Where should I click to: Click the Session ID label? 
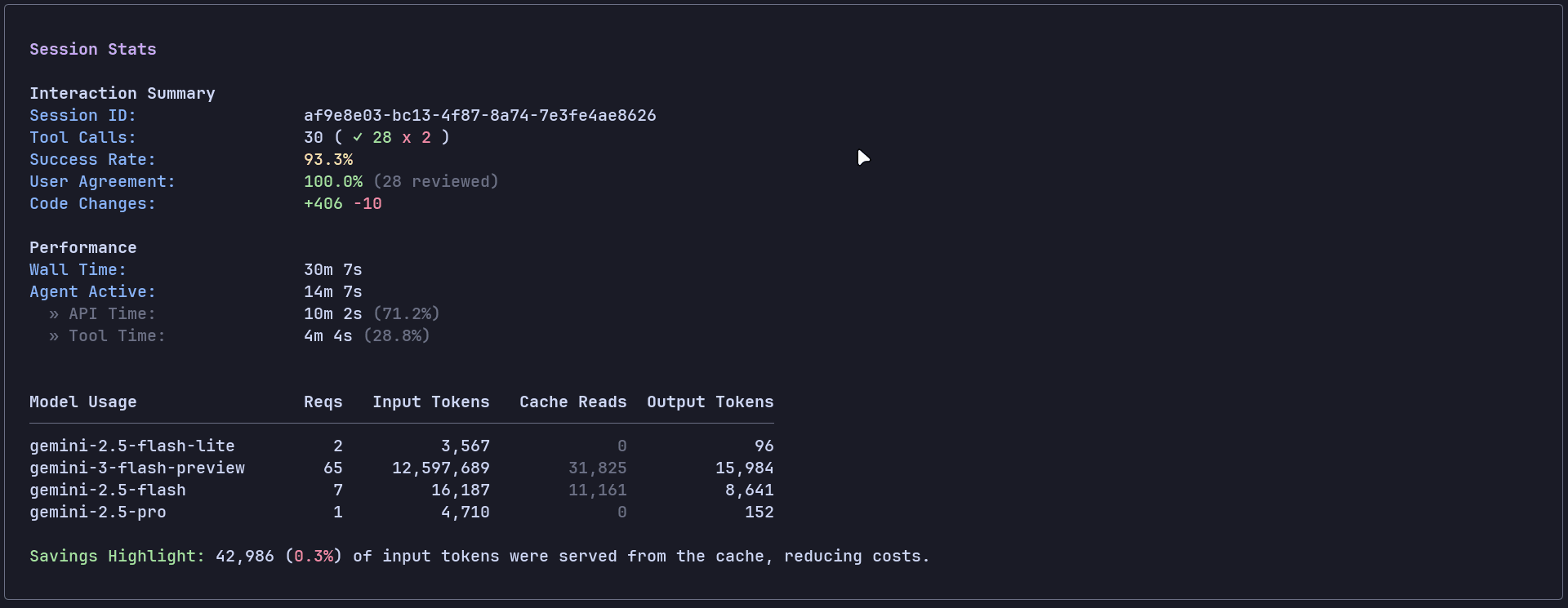click(x=83, y=115)
